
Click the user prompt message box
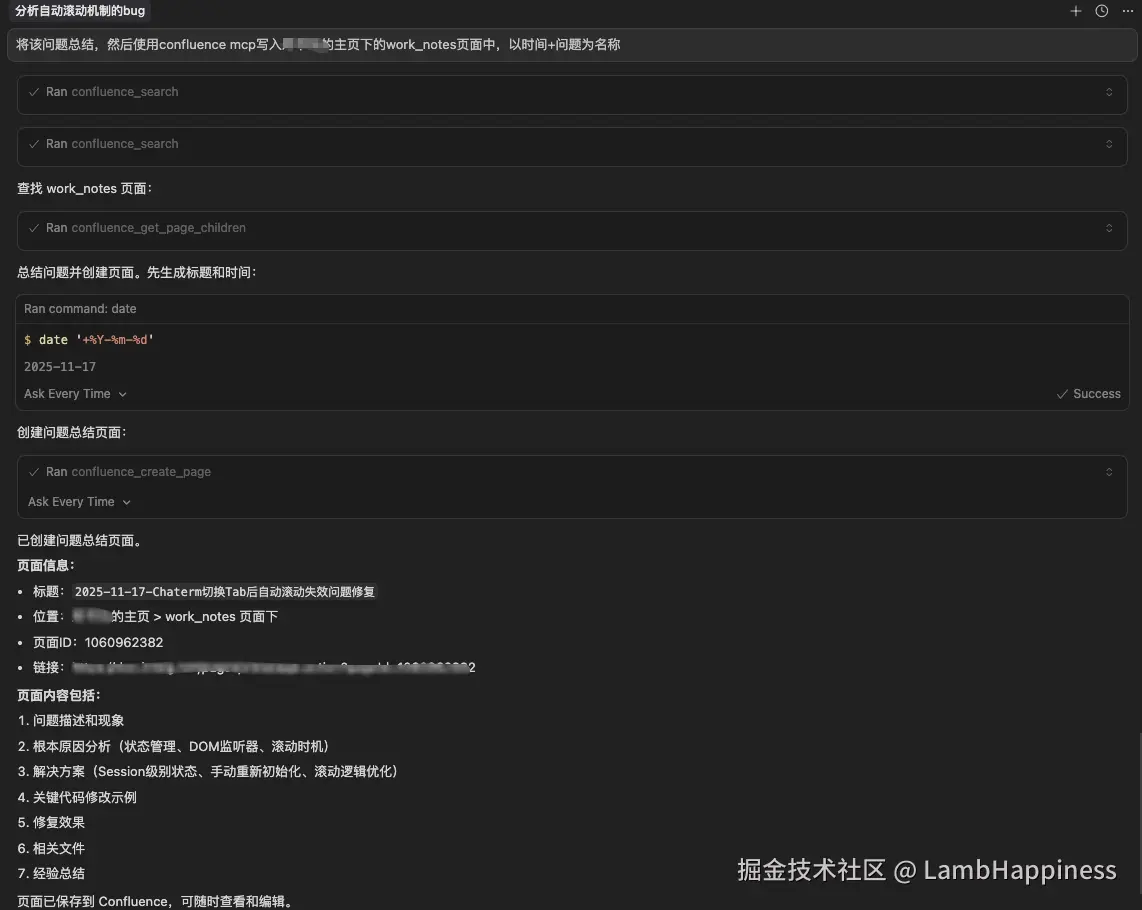(572, 44)
